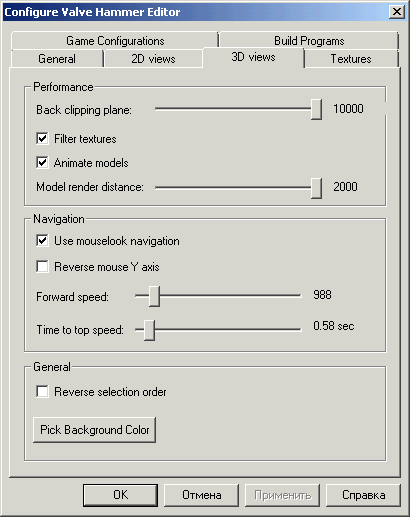Open the Textures tab
The height and width of the screenshot is (517, 410).
click(x=351, y=59)
